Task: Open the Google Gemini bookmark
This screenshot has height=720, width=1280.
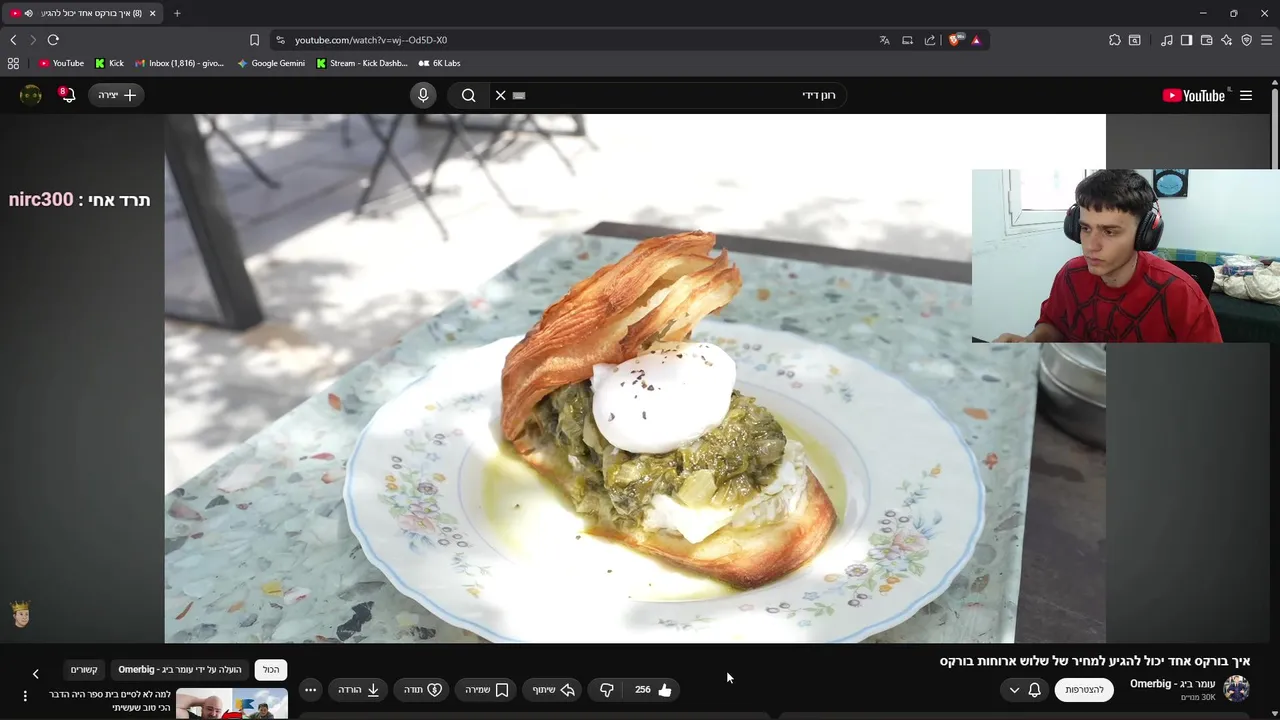Action: coord(271,63)
